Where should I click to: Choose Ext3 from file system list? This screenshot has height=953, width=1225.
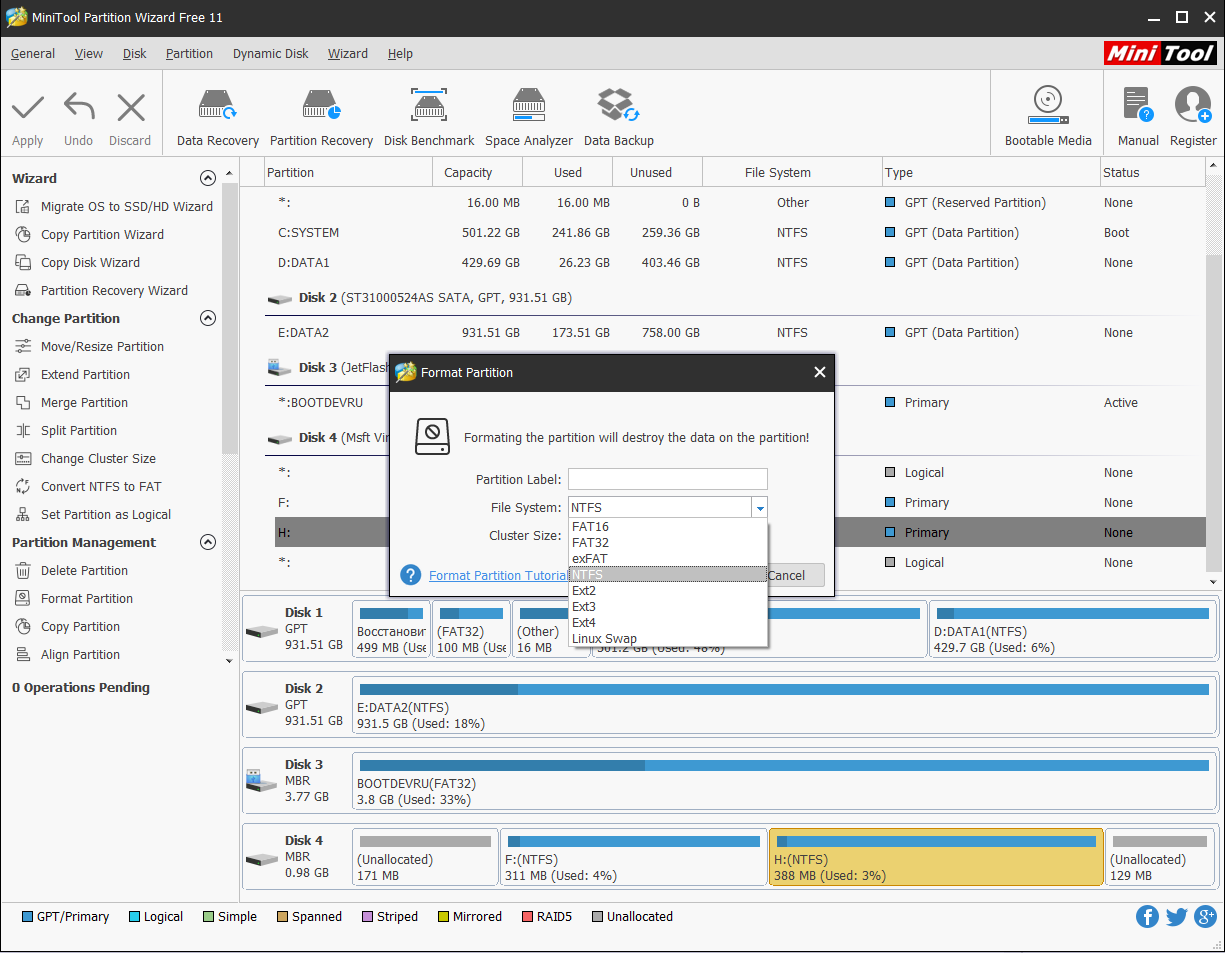(668, 607)
